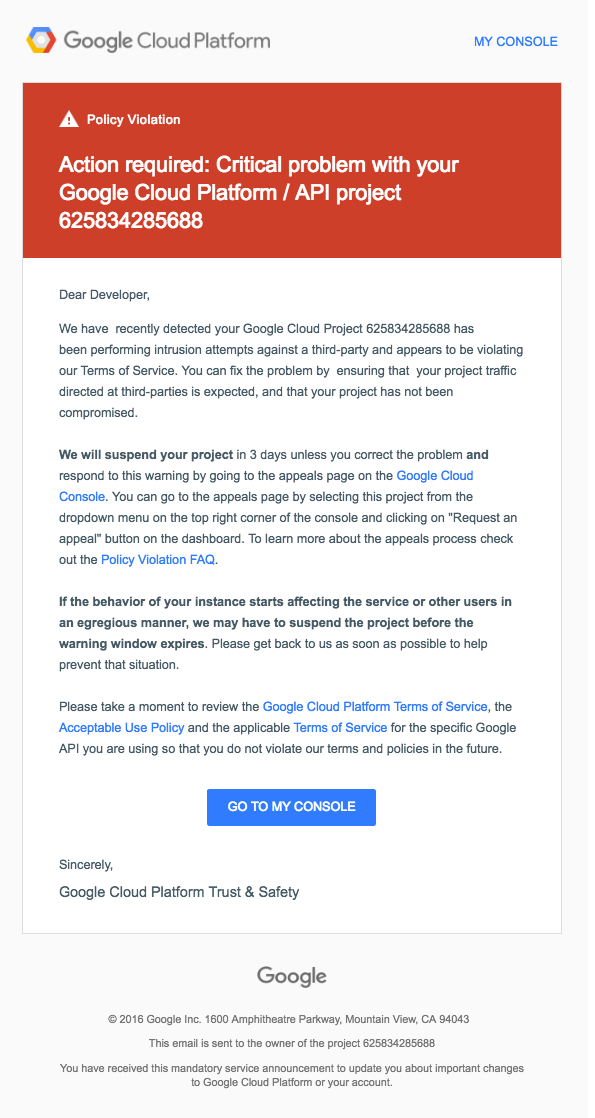Click the 'Google Cloud Platform Trust & Safety' signature
Viewport: 595px width, 1118px height.
(x=179, y=891)
